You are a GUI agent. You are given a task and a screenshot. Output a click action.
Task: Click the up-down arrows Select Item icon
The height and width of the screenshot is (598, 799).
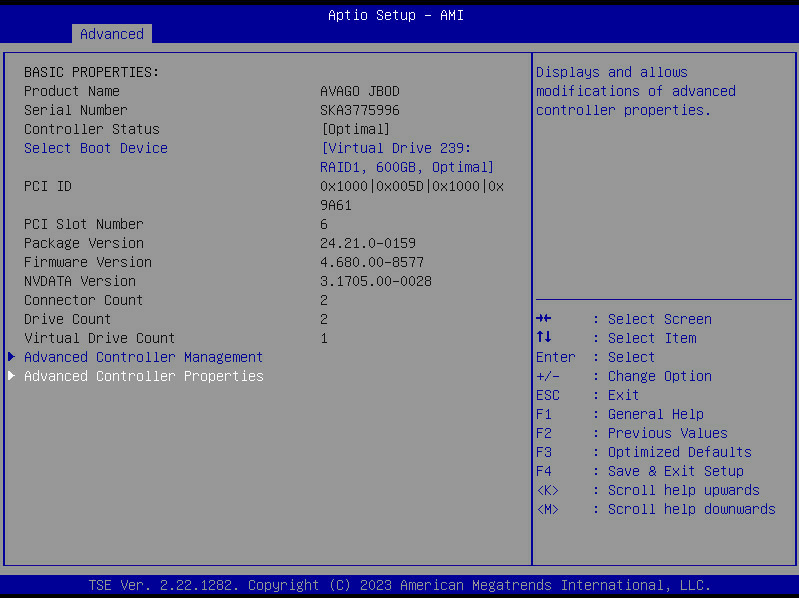click(x=544, y=337)
